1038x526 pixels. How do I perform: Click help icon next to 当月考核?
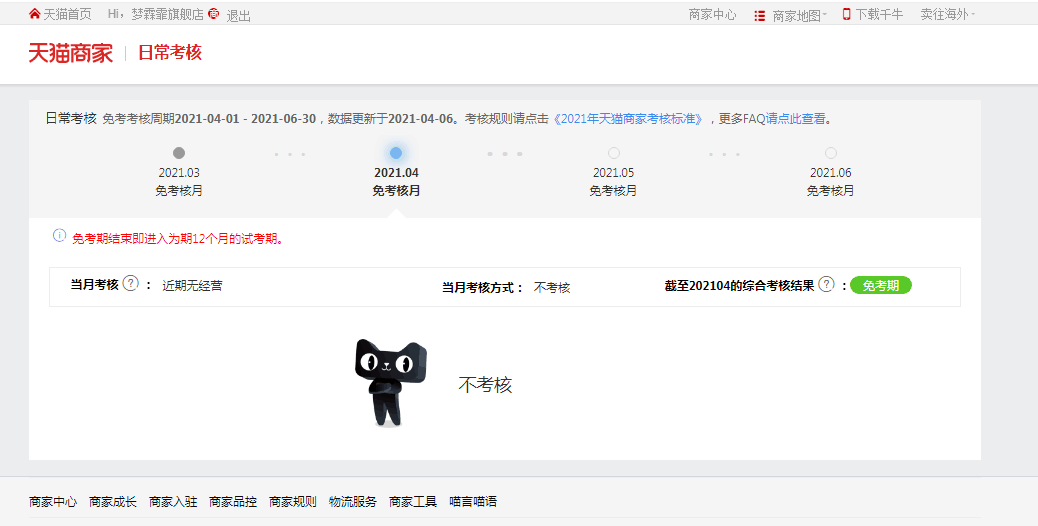[130, 285]
